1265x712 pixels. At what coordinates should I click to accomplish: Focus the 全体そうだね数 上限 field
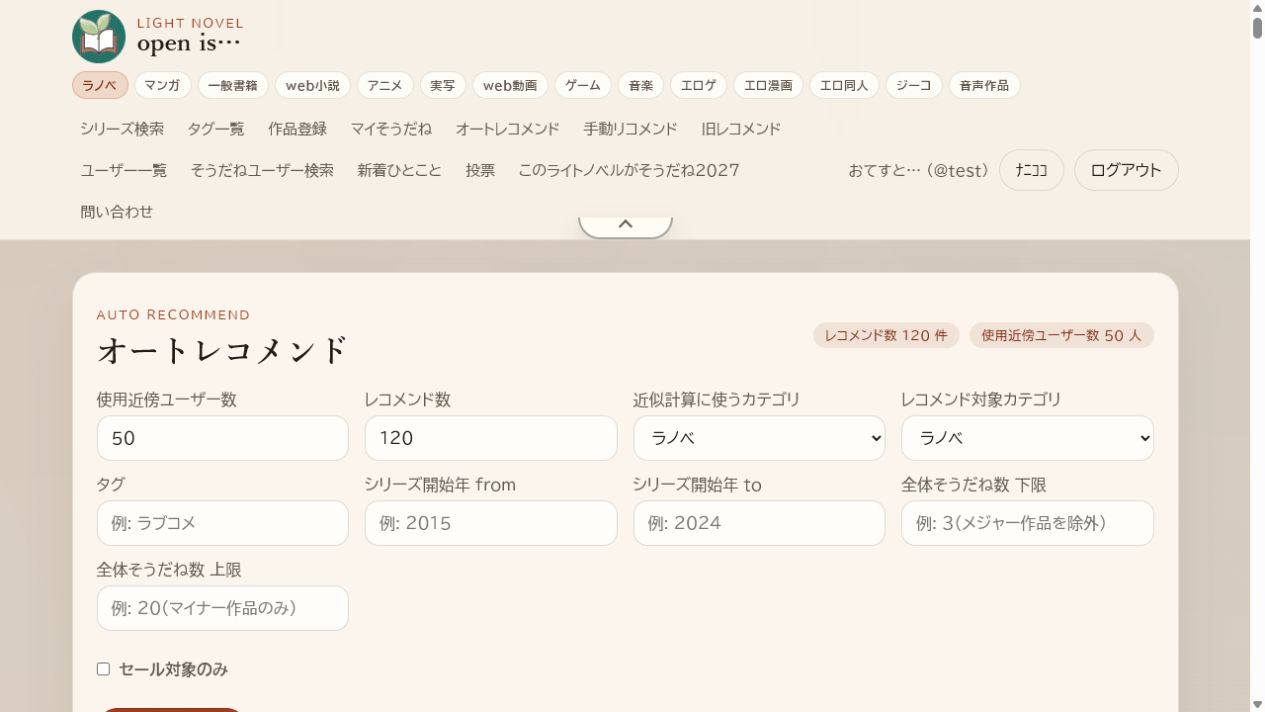tap(223, 608)
